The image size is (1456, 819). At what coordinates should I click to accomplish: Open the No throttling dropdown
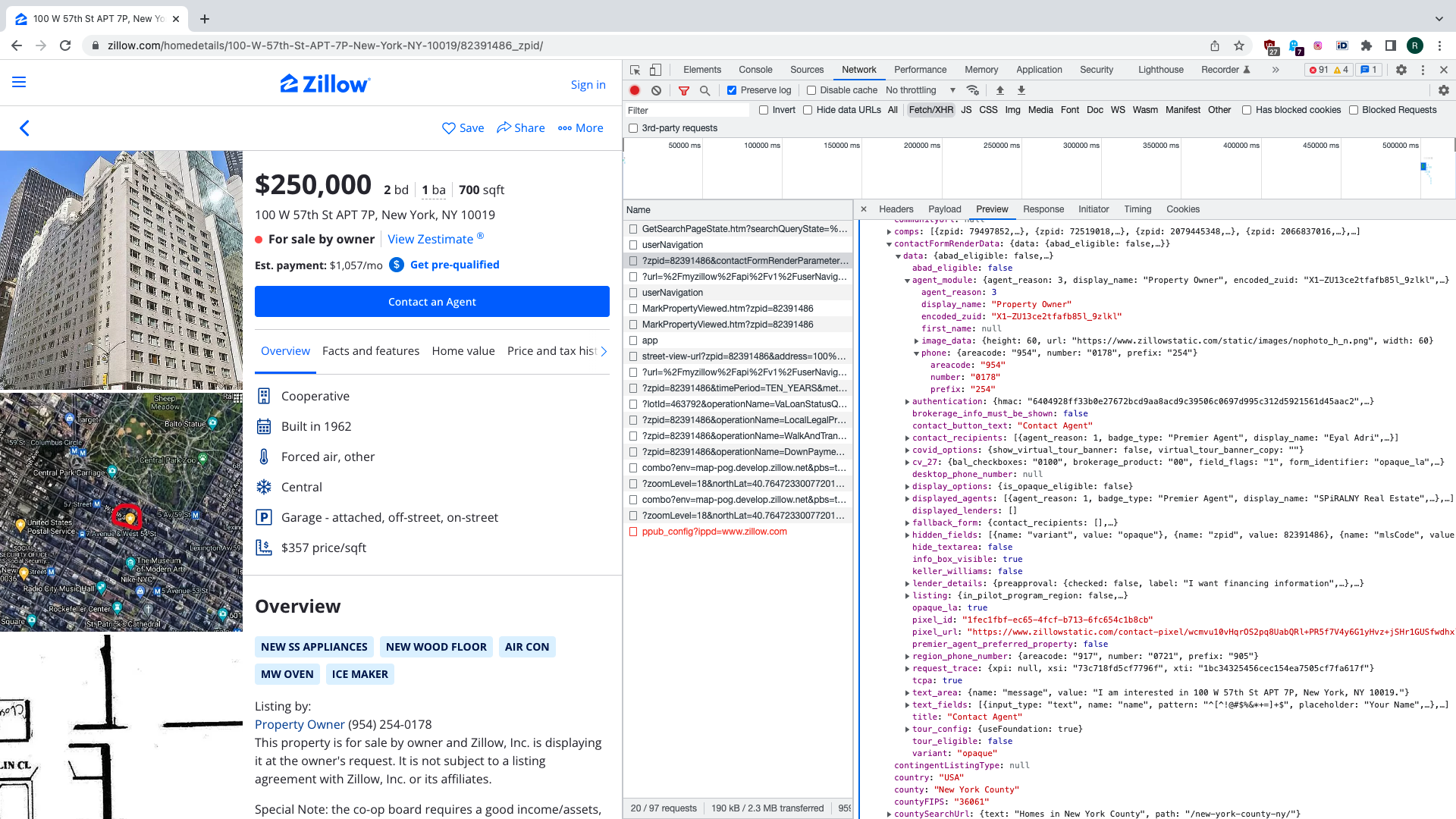[921, 90]
